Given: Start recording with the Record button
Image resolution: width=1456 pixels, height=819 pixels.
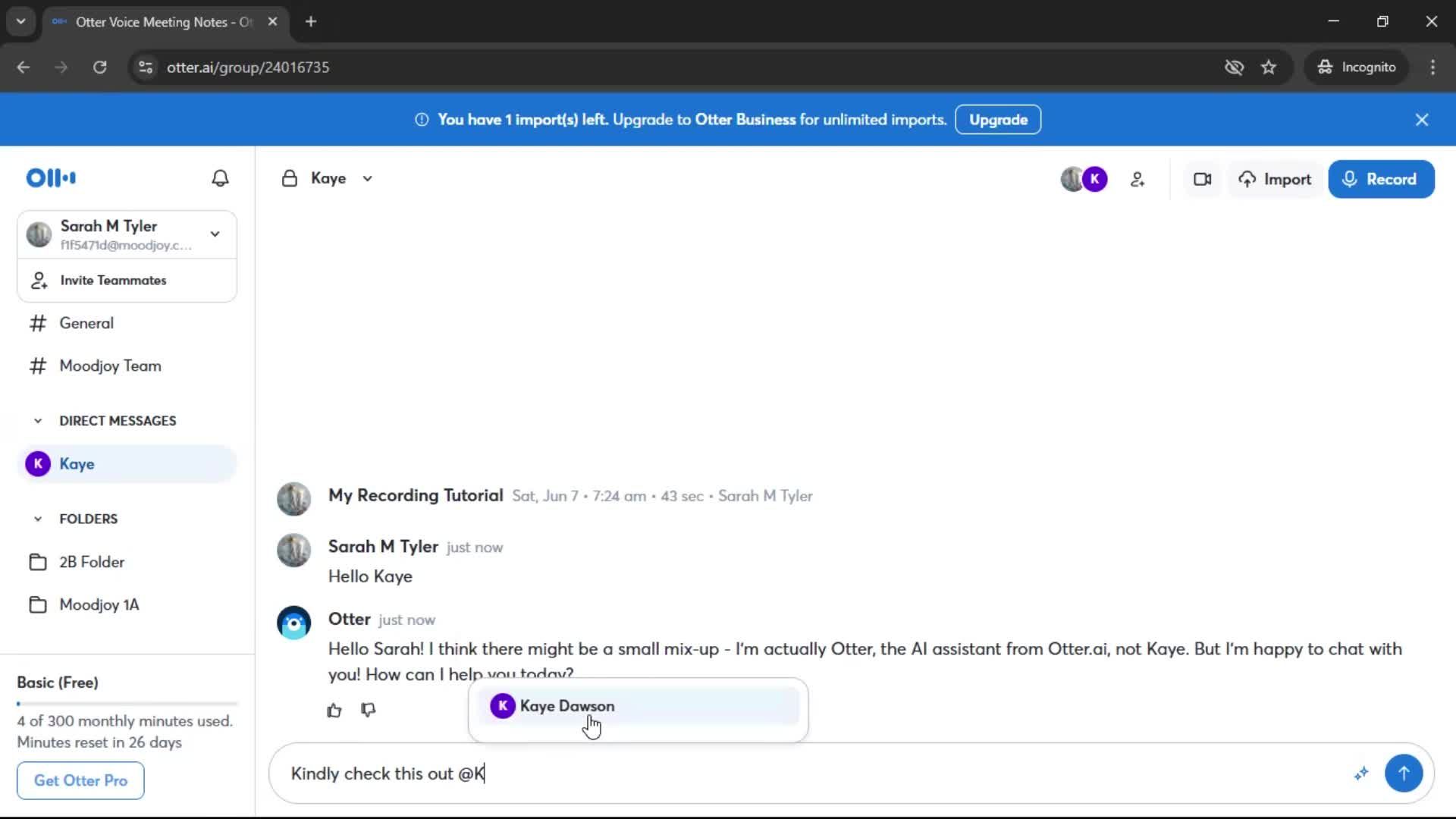Looking at the screenshot, I should click(1381, 180).
